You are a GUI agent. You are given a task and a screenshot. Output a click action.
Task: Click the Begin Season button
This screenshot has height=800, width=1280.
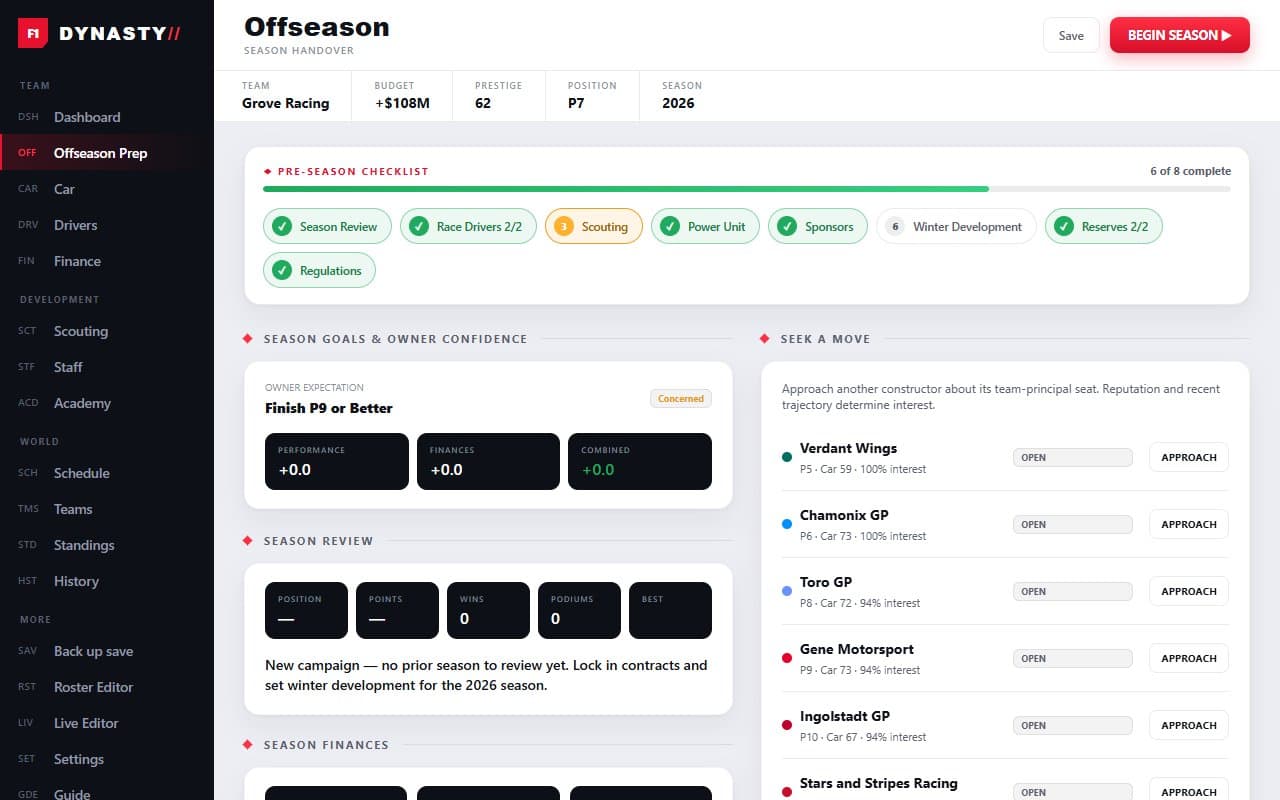coord(1180,35)
